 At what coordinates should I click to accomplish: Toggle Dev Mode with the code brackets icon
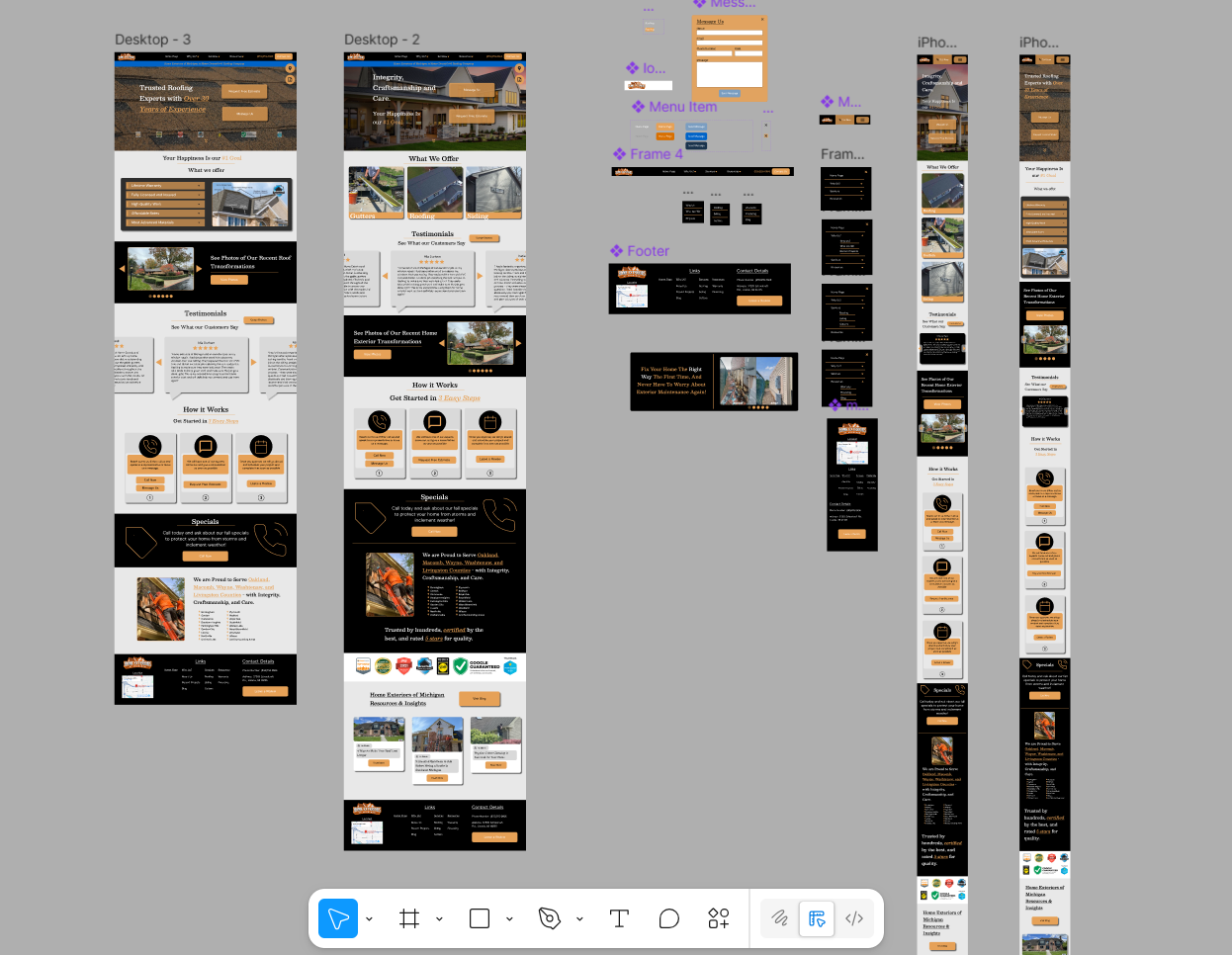(x=854, y=918)
